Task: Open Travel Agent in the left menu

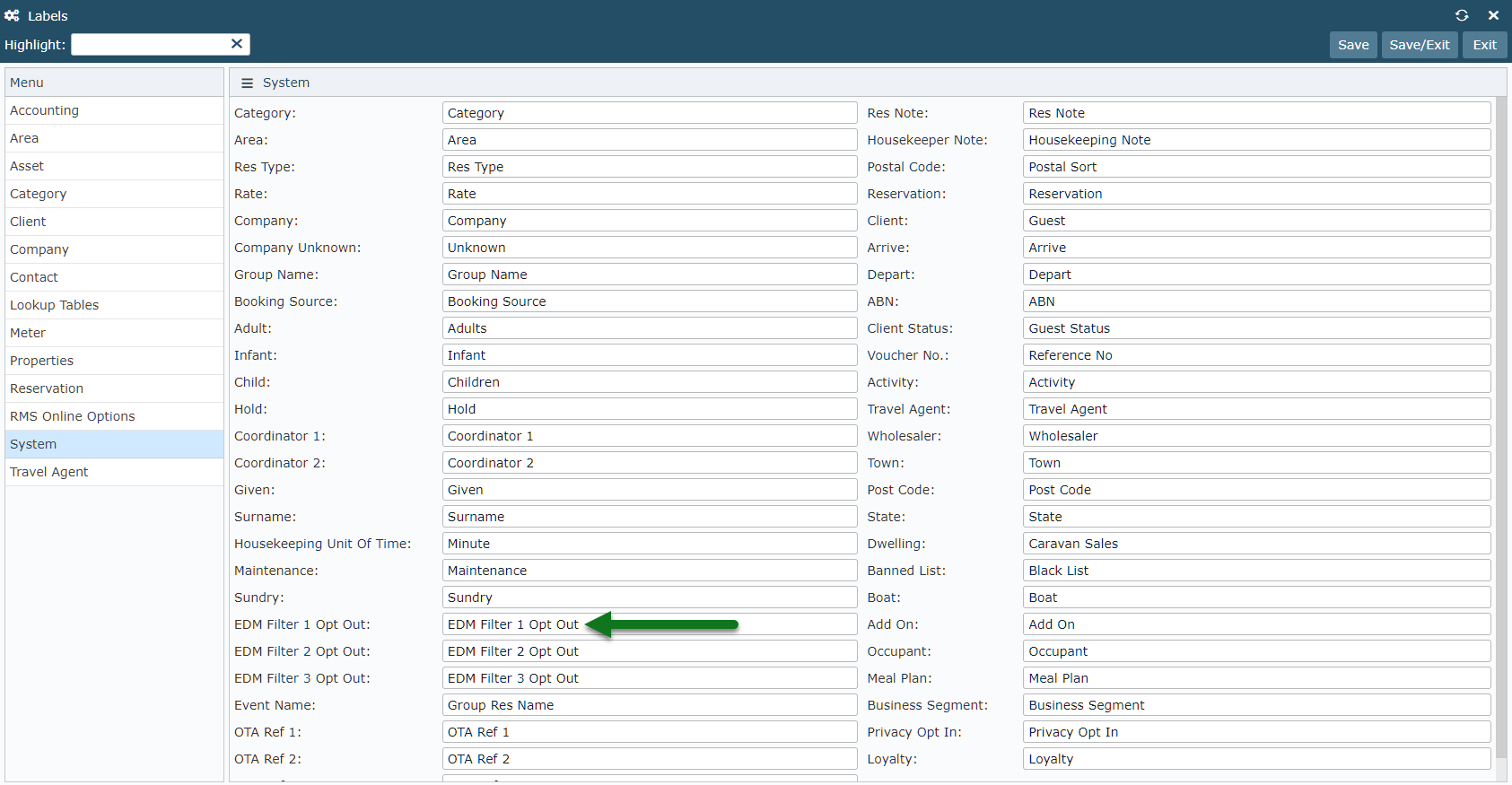Action: pos(114,472)
